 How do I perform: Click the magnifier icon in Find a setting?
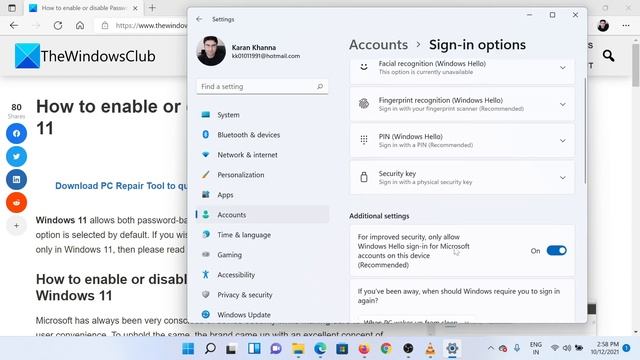tap(320, 87)
